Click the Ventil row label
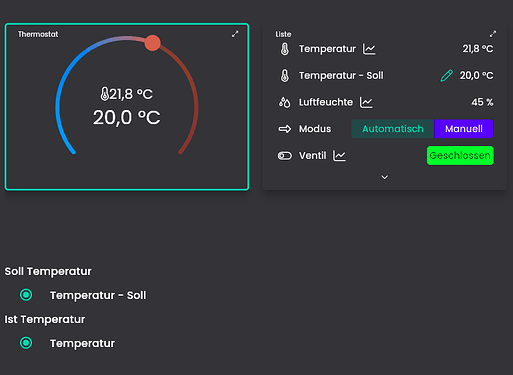The width and height of the screenshot is (513, 375). (x=312, y=155)
